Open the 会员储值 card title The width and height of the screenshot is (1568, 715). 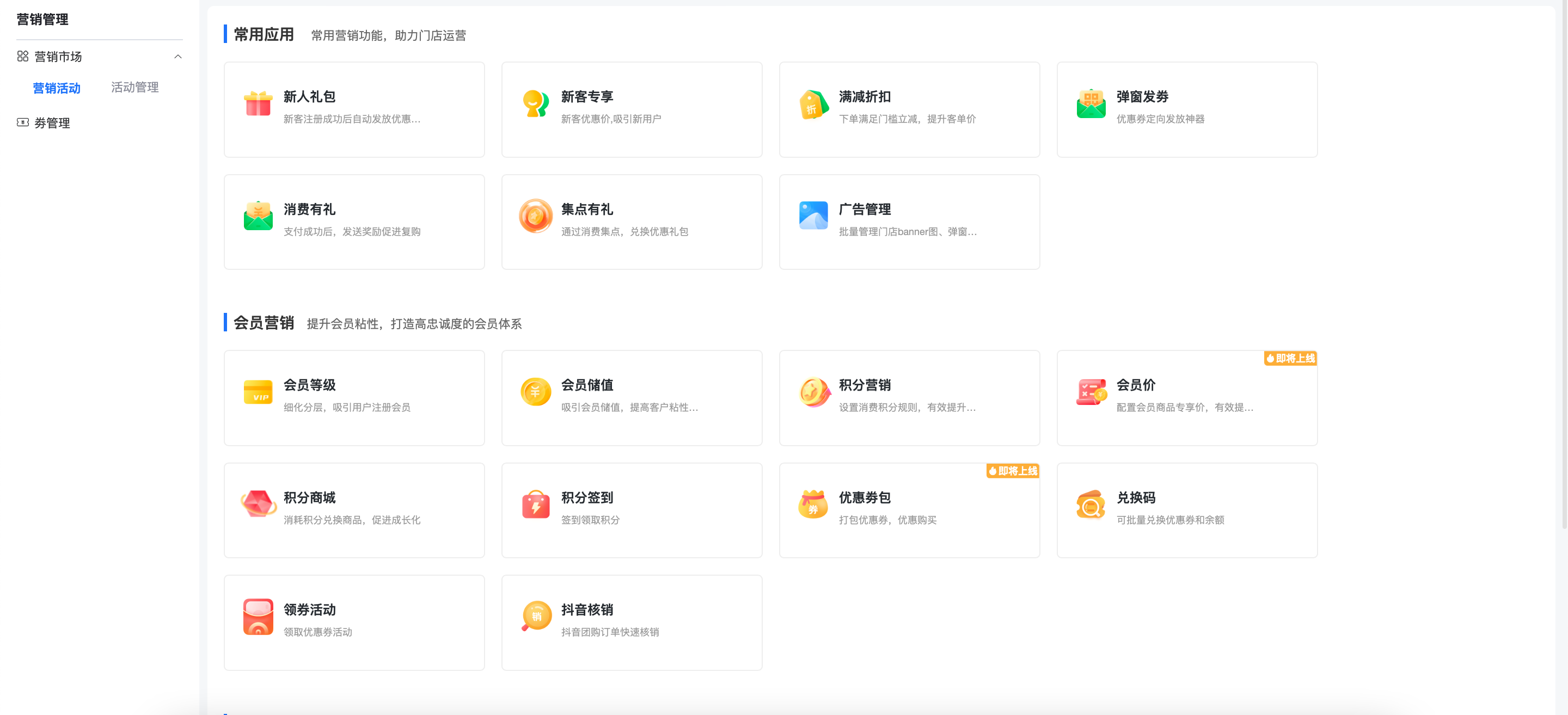click(587, 385)
